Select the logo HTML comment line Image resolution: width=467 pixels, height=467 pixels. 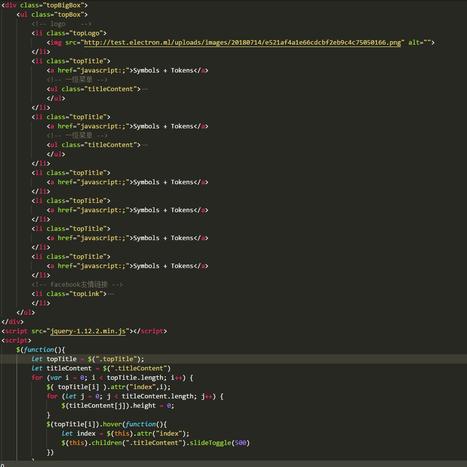click(x=61, y=24)
